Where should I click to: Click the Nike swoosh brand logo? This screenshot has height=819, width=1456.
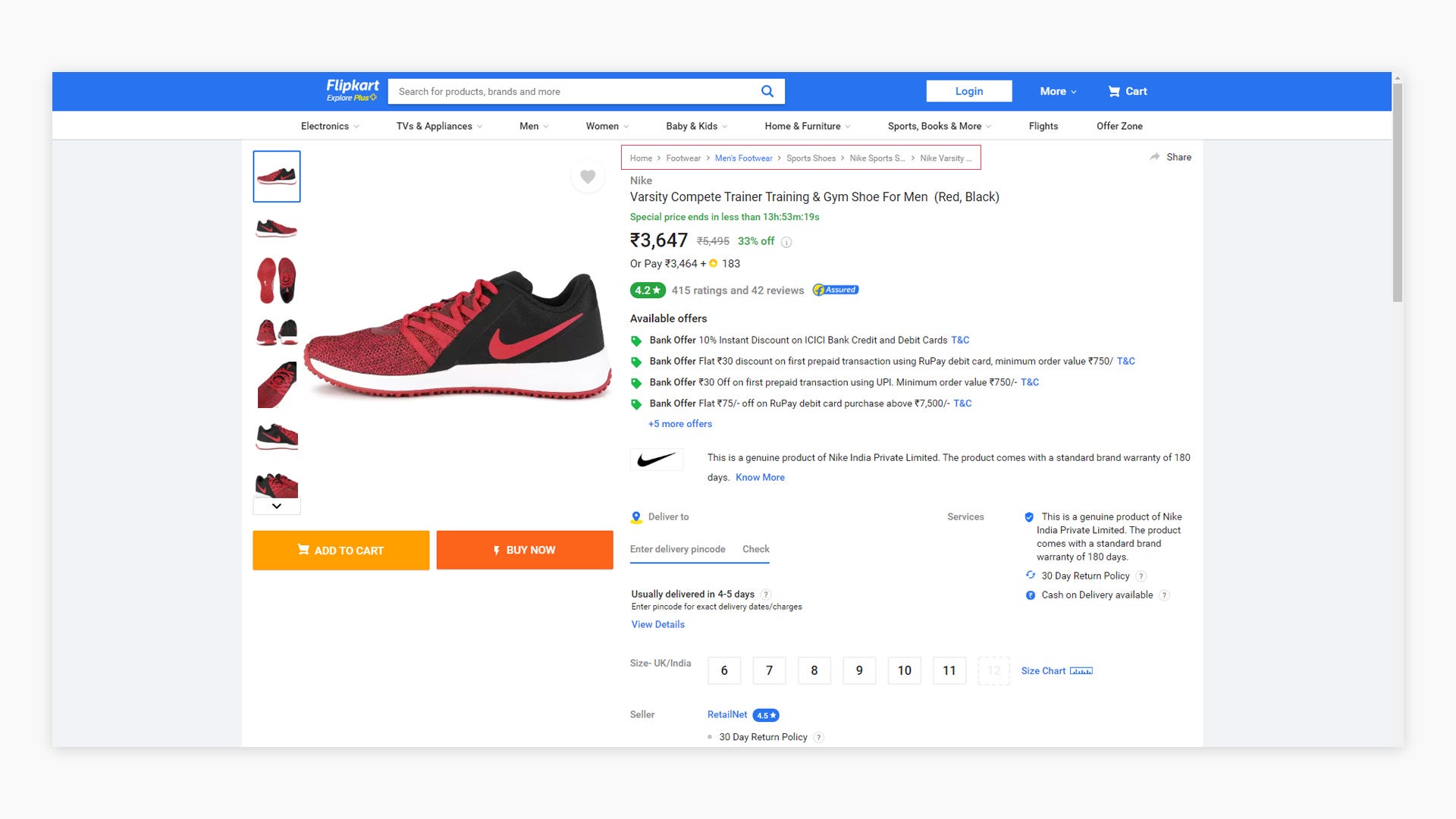click(657, 460)
